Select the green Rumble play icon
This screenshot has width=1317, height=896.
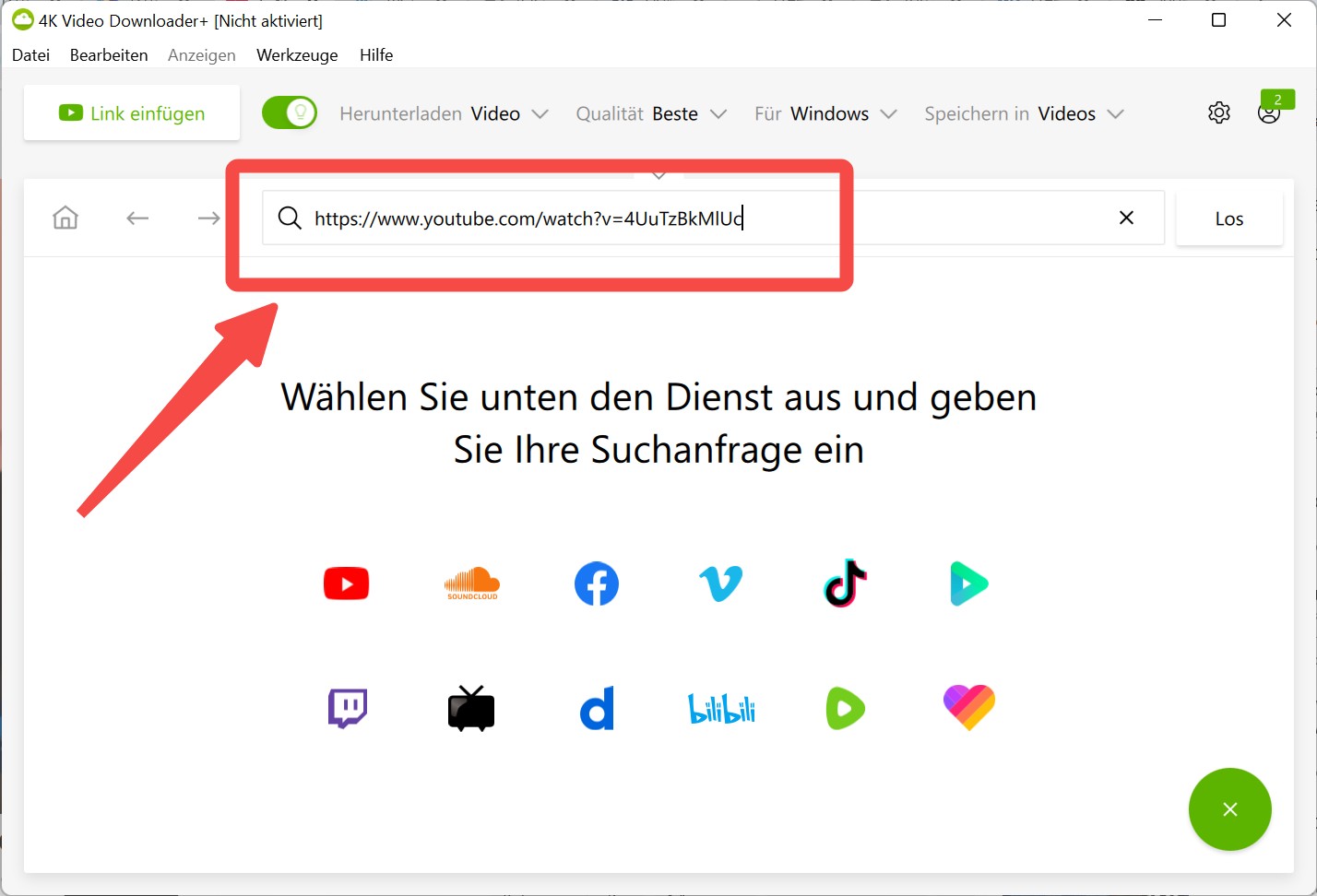[846, 708]
